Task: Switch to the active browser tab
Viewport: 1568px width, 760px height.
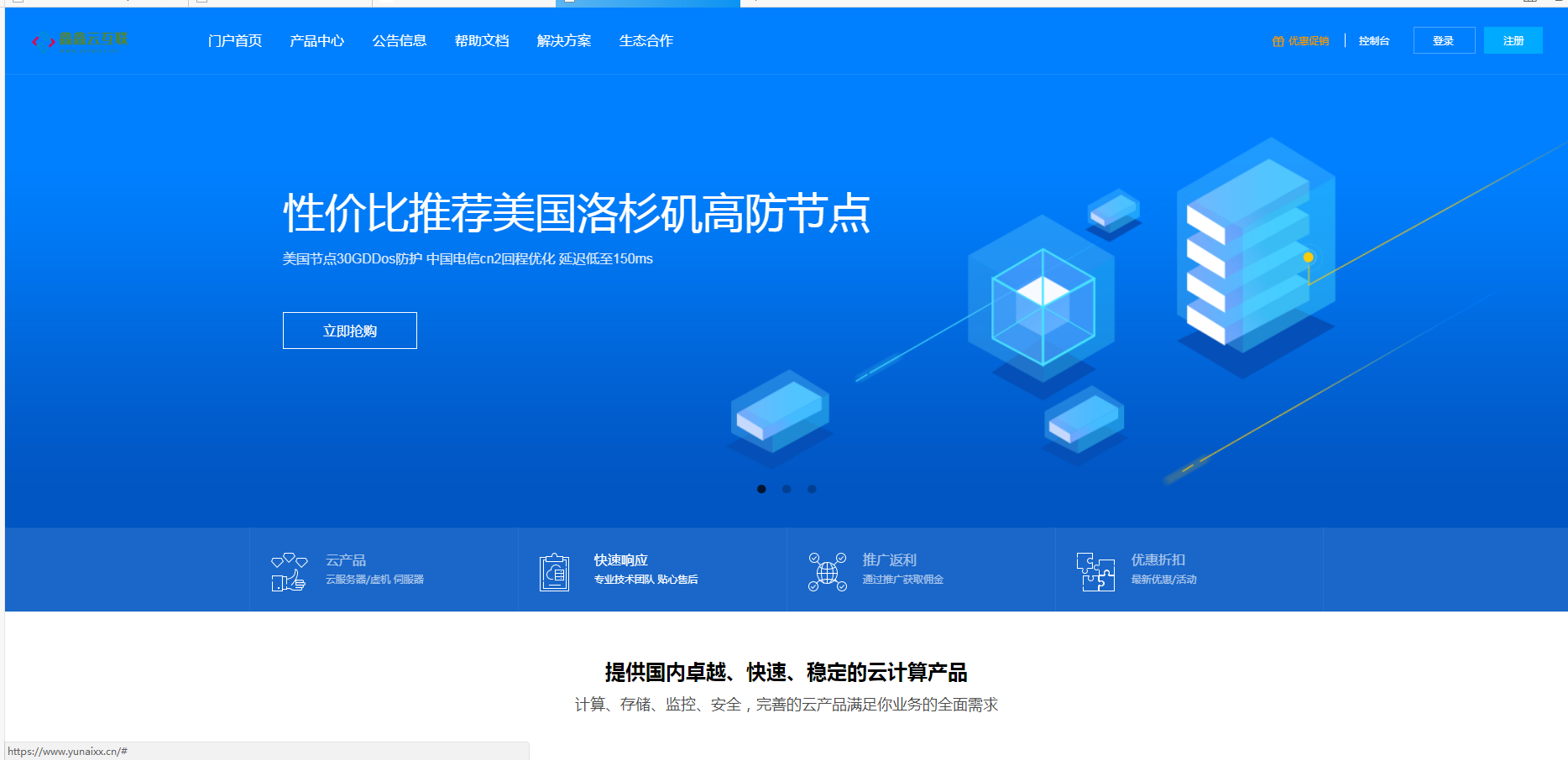Action: (x=646, y=3)
